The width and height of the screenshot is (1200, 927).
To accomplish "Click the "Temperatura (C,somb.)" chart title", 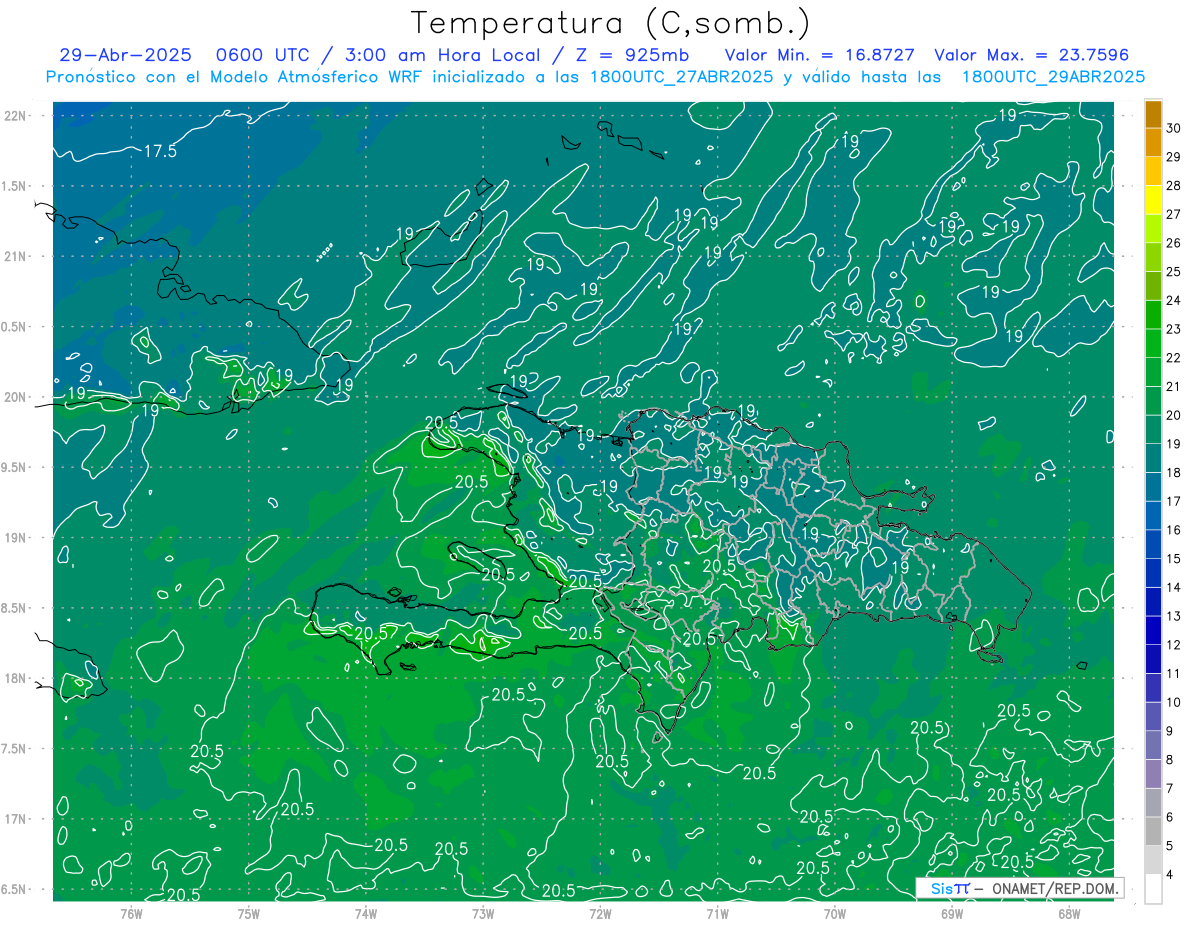I will (x=611, y=23).
